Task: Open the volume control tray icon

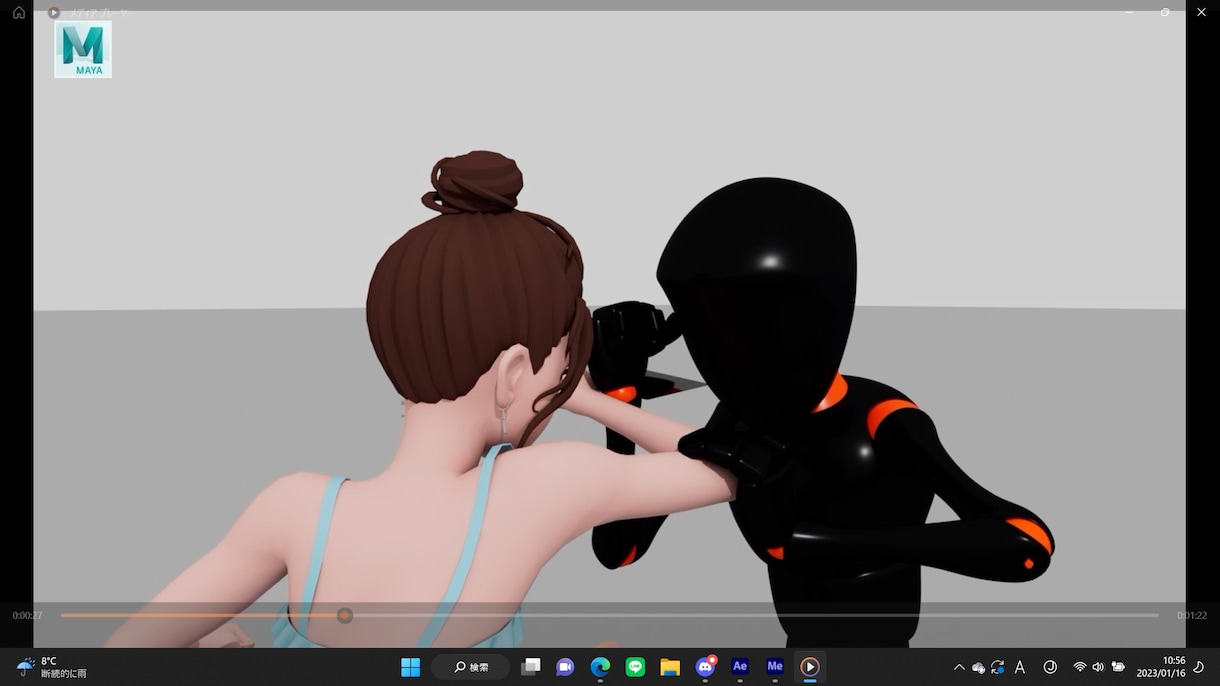Action: pos(1098,667)
